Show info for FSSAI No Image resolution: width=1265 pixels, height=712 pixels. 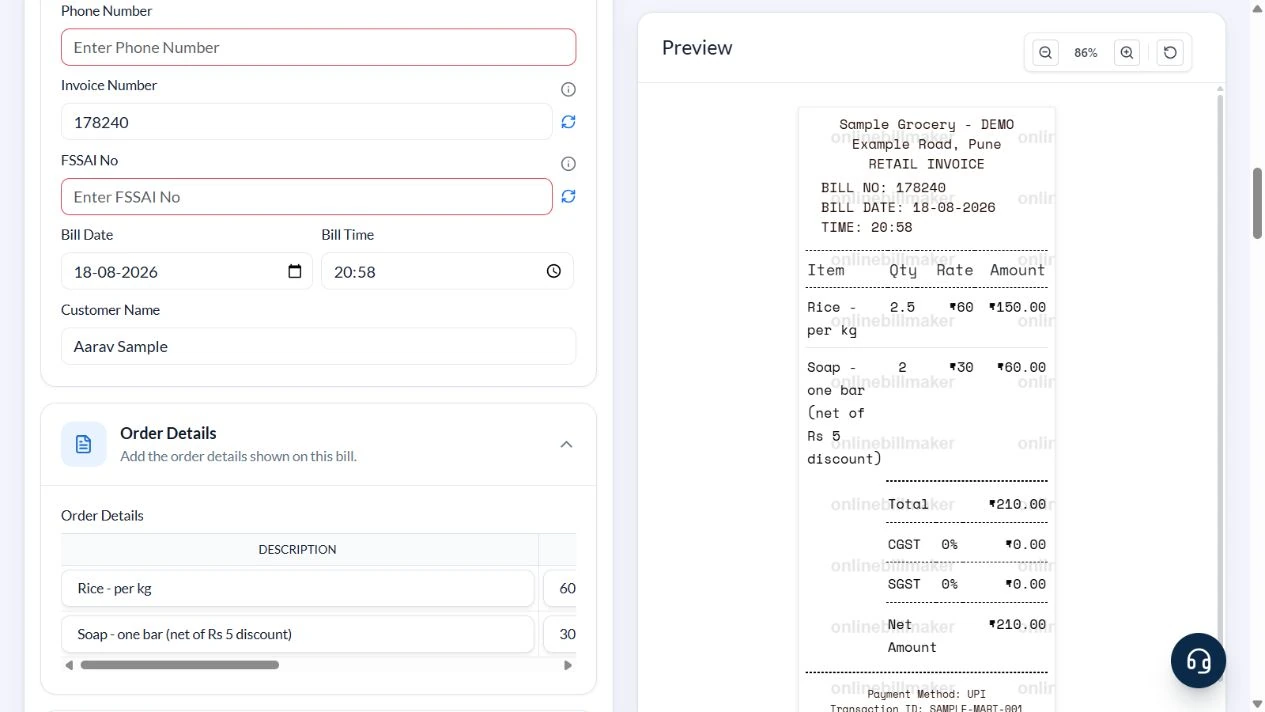[568, 164]
